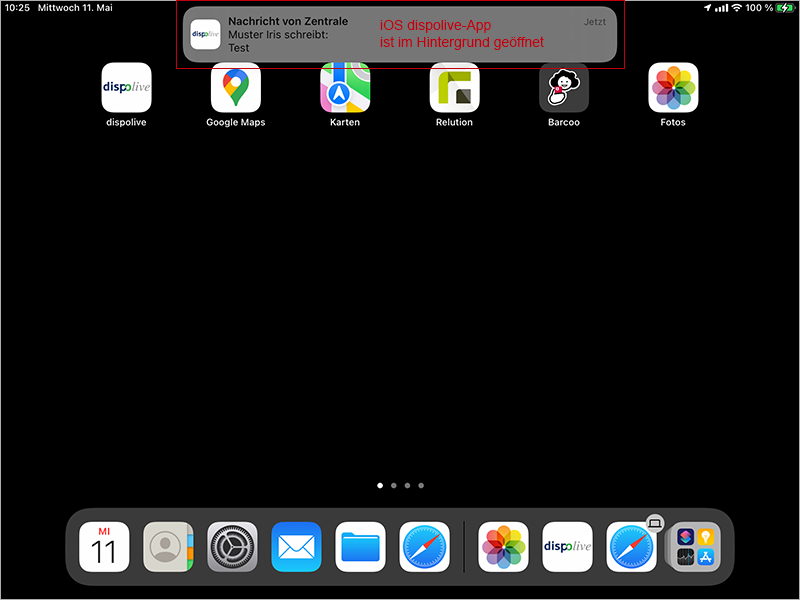Tap the location arrow in status bar

coord(707,8)
